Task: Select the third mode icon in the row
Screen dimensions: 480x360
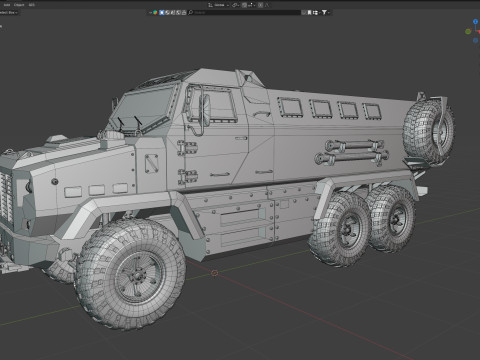Action: coord(173,13)
